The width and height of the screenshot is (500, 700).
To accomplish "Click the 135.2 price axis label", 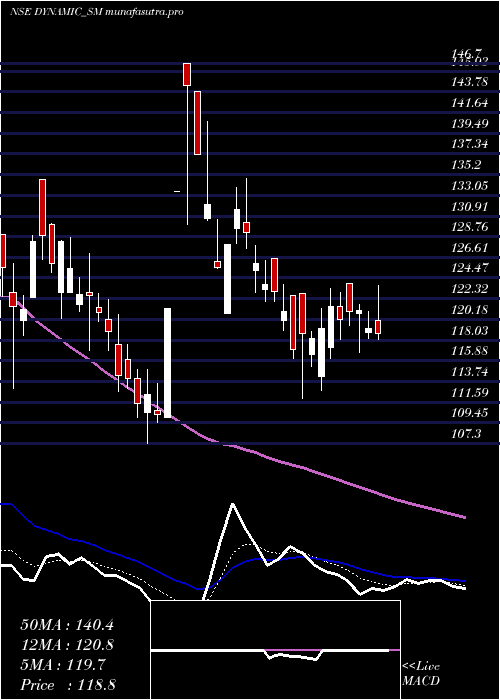I will tap(467, 165).
